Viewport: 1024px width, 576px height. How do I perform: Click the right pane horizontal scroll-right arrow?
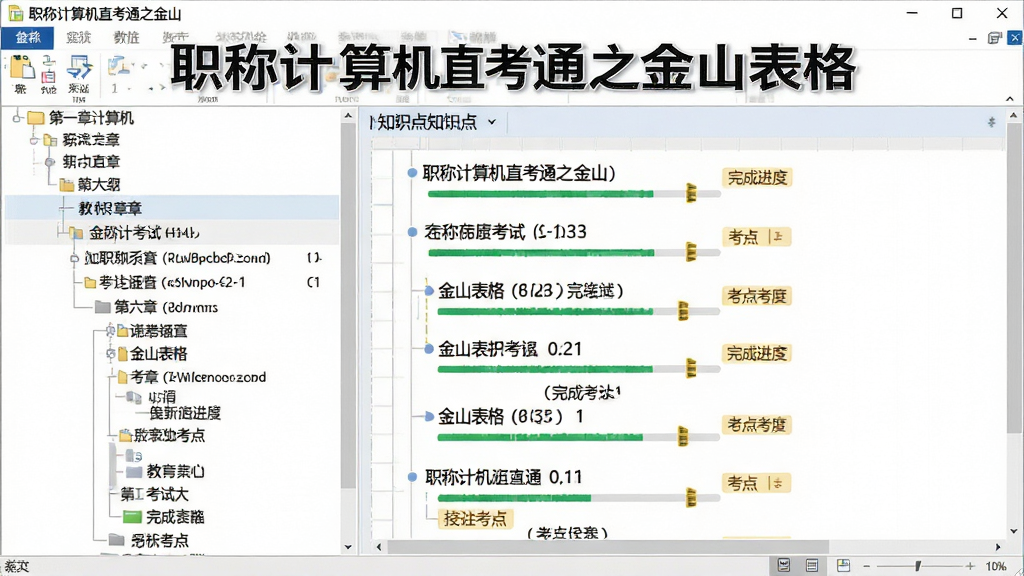tap(998, 547)
